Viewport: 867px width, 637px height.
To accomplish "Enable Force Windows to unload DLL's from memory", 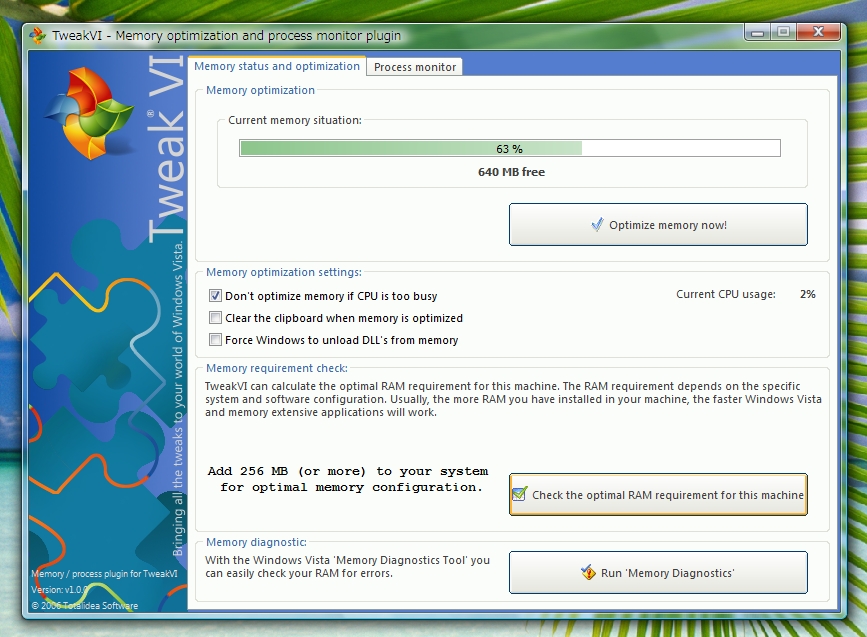I will click(215, 340).
